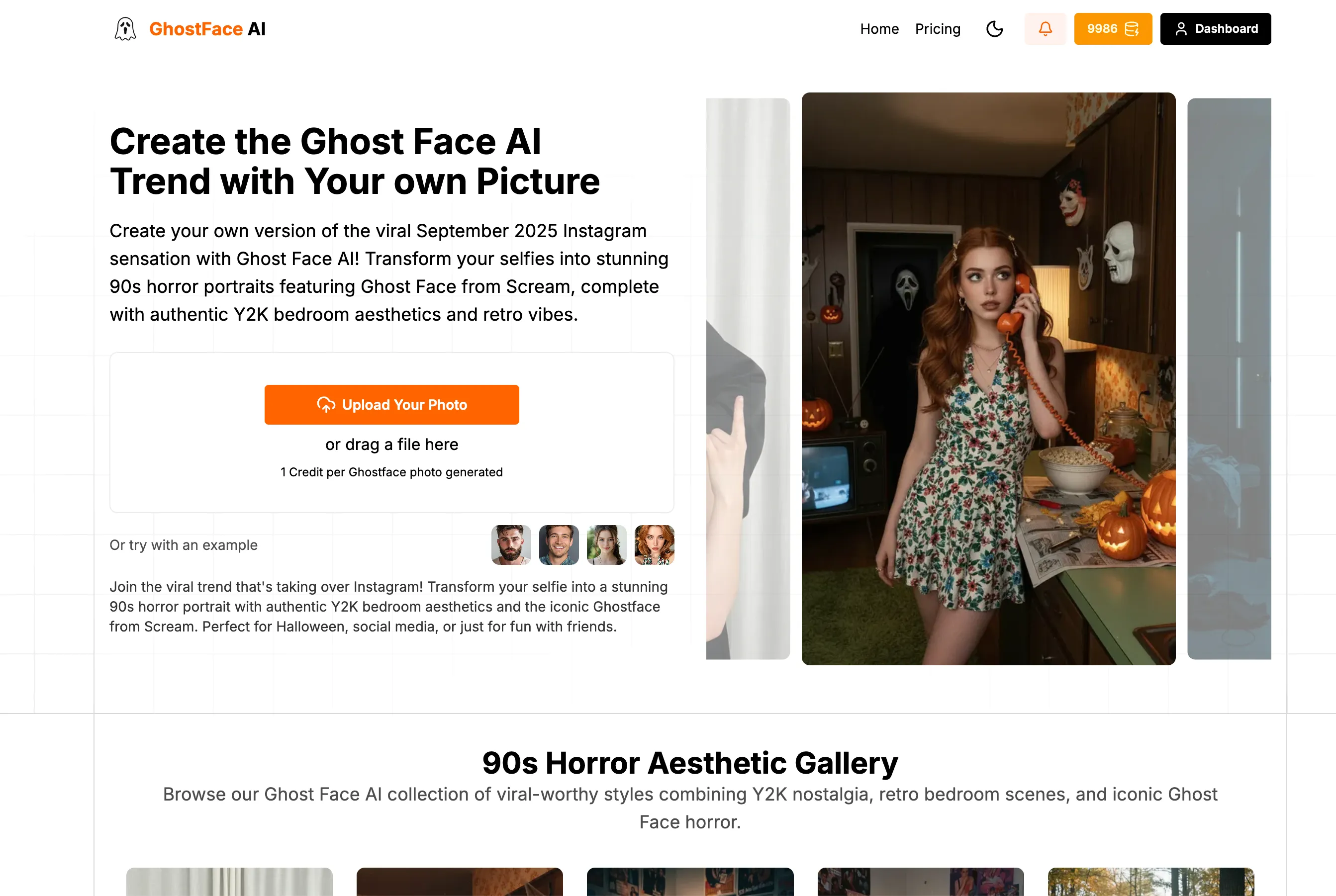This screenshot has width=1336, height=896.
Task: Click the ghost logo icon
Action: coord(125,28)
